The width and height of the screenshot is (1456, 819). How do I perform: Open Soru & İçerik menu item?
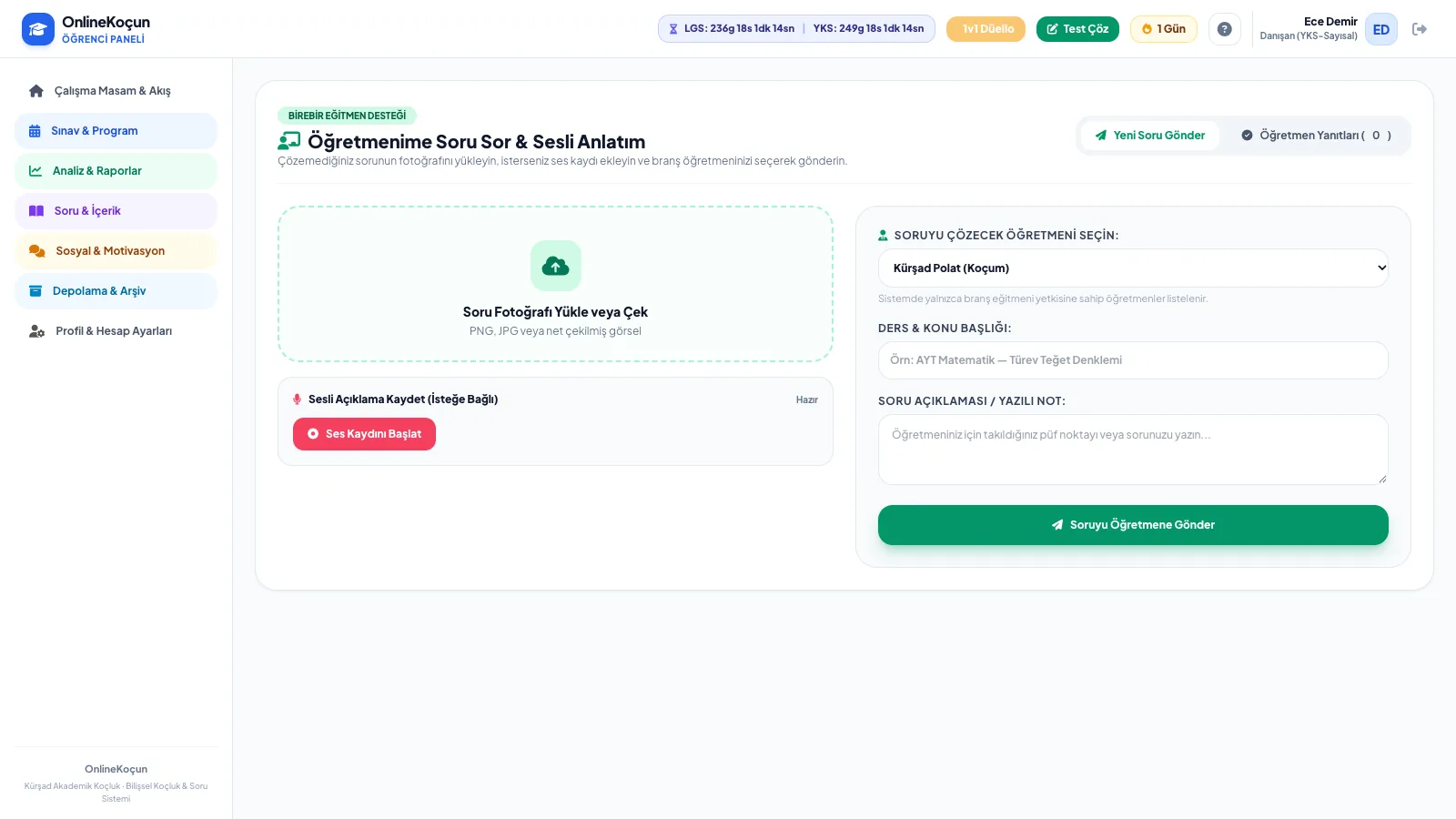(116, 211)
